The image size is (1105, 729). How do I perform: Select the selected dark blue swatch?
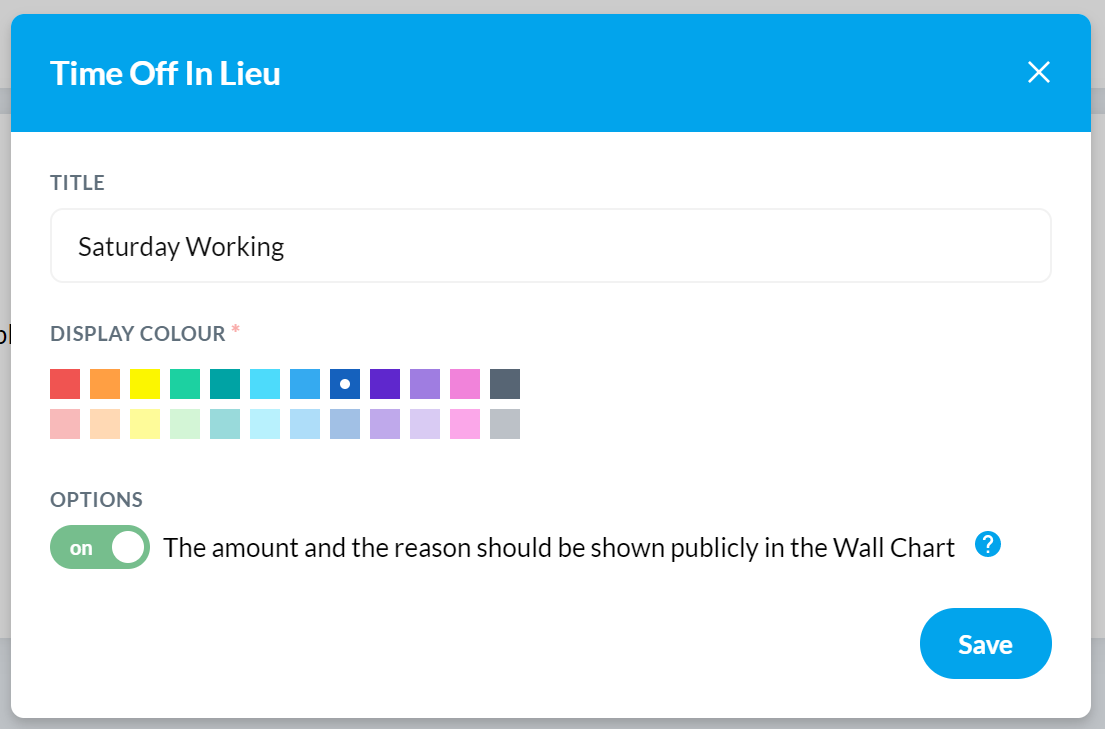345,384
